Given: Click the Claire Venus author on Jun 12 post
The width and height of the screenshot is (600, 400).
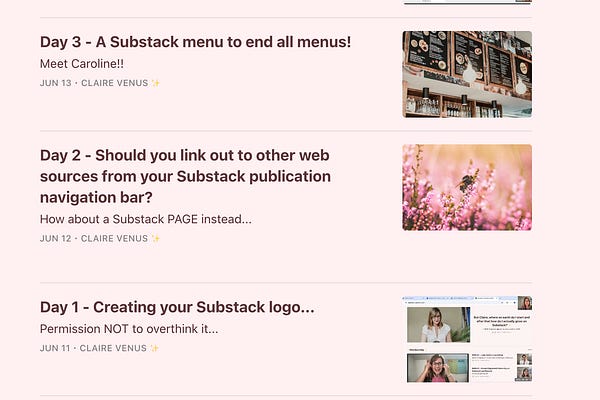Looking at the screenshot, I should [x=120, y=238].
